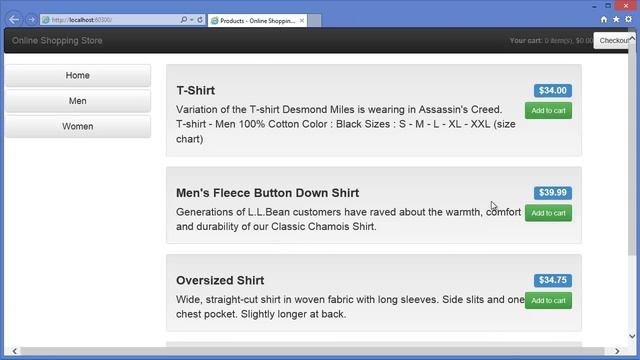Click the T-Shirt product title
This screenshot has width=640, height=360.
coord(196,91)
